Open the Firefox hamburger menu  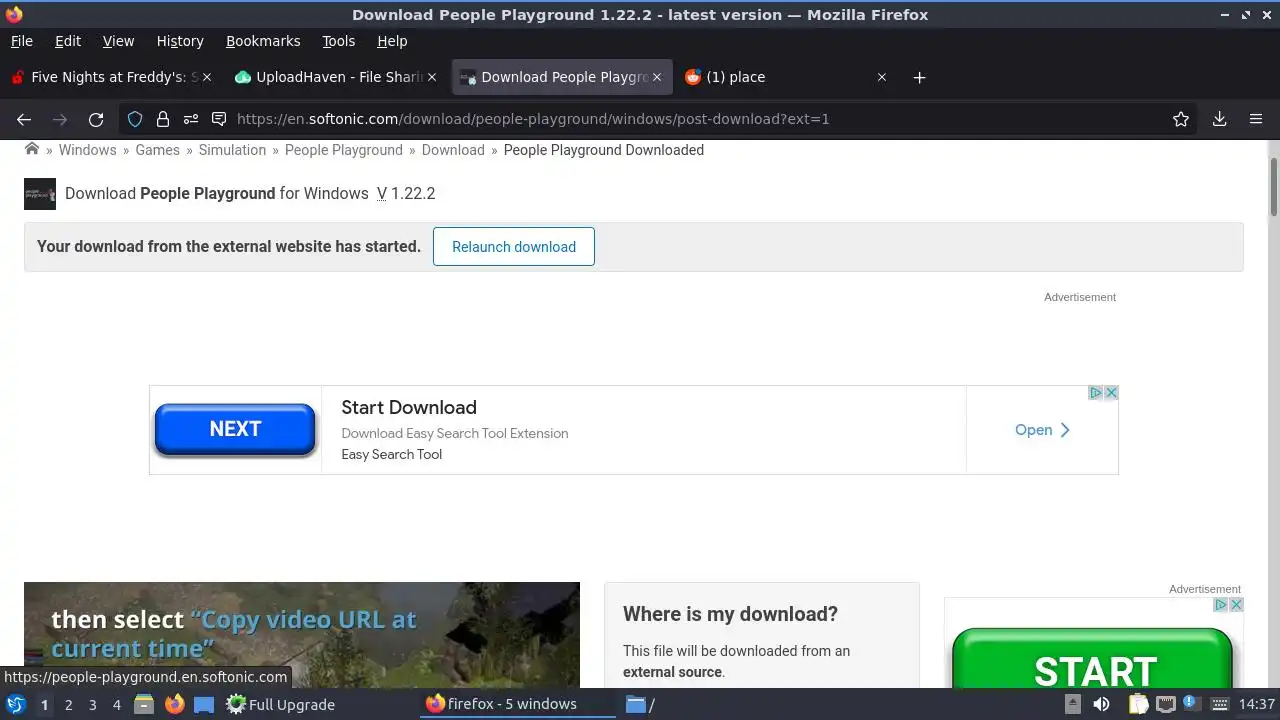[x=1256, y=119]
